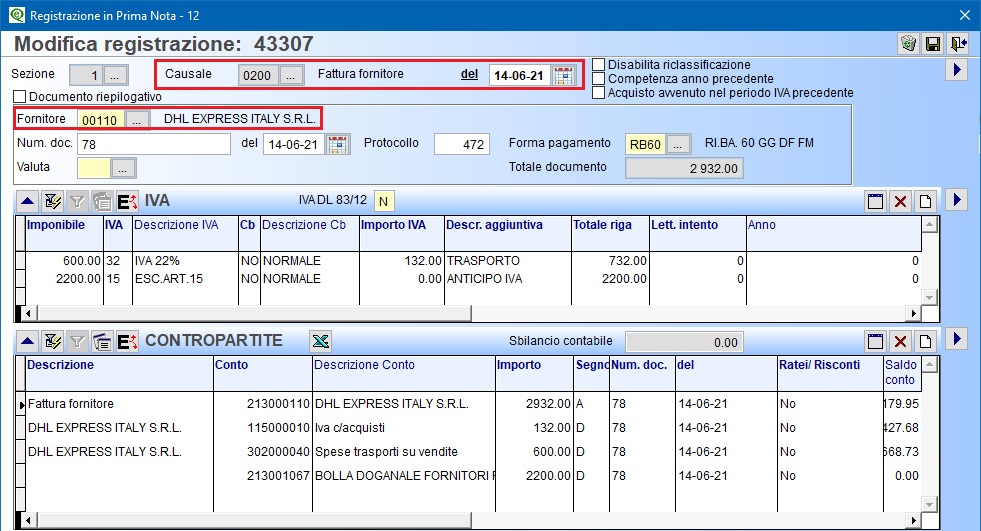
Task: Click the exit door icon
Action: [x=959, y=44]
